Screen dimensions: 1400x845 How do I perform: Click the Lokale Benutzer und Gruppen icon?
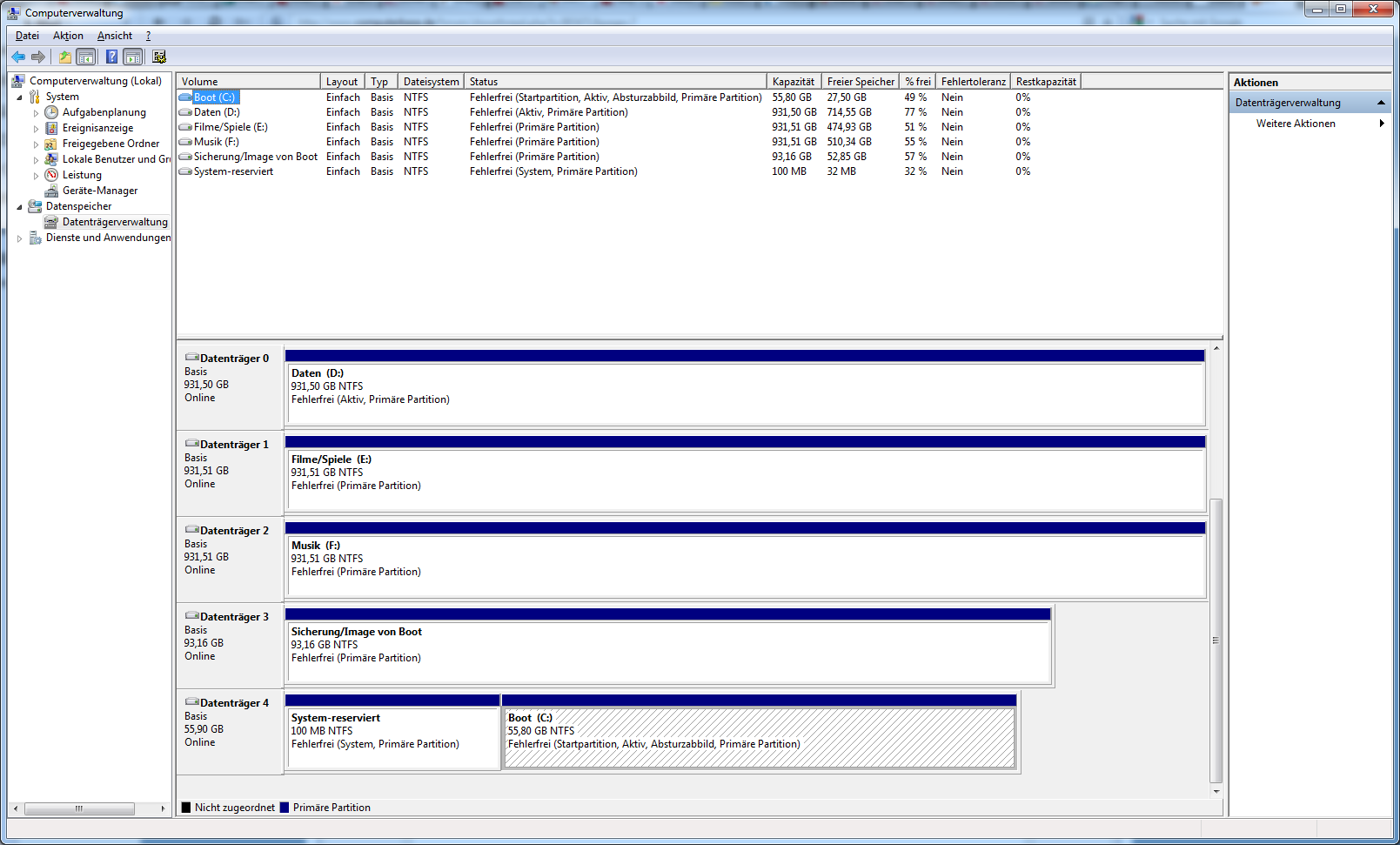click(51, 159)
